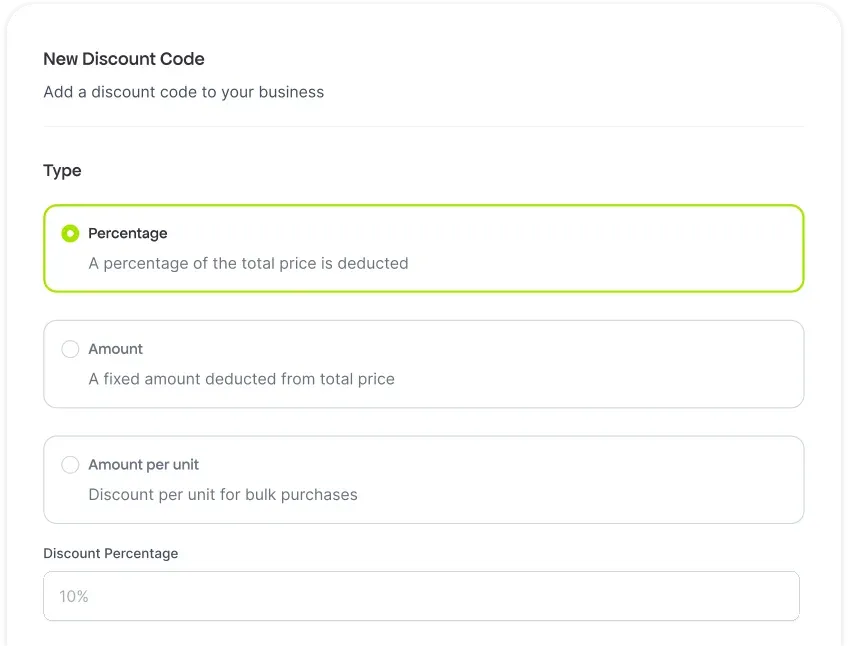Click the divider line under the subtitle
848x646 pixels.
pyautogui.click(x=423, y=127)
